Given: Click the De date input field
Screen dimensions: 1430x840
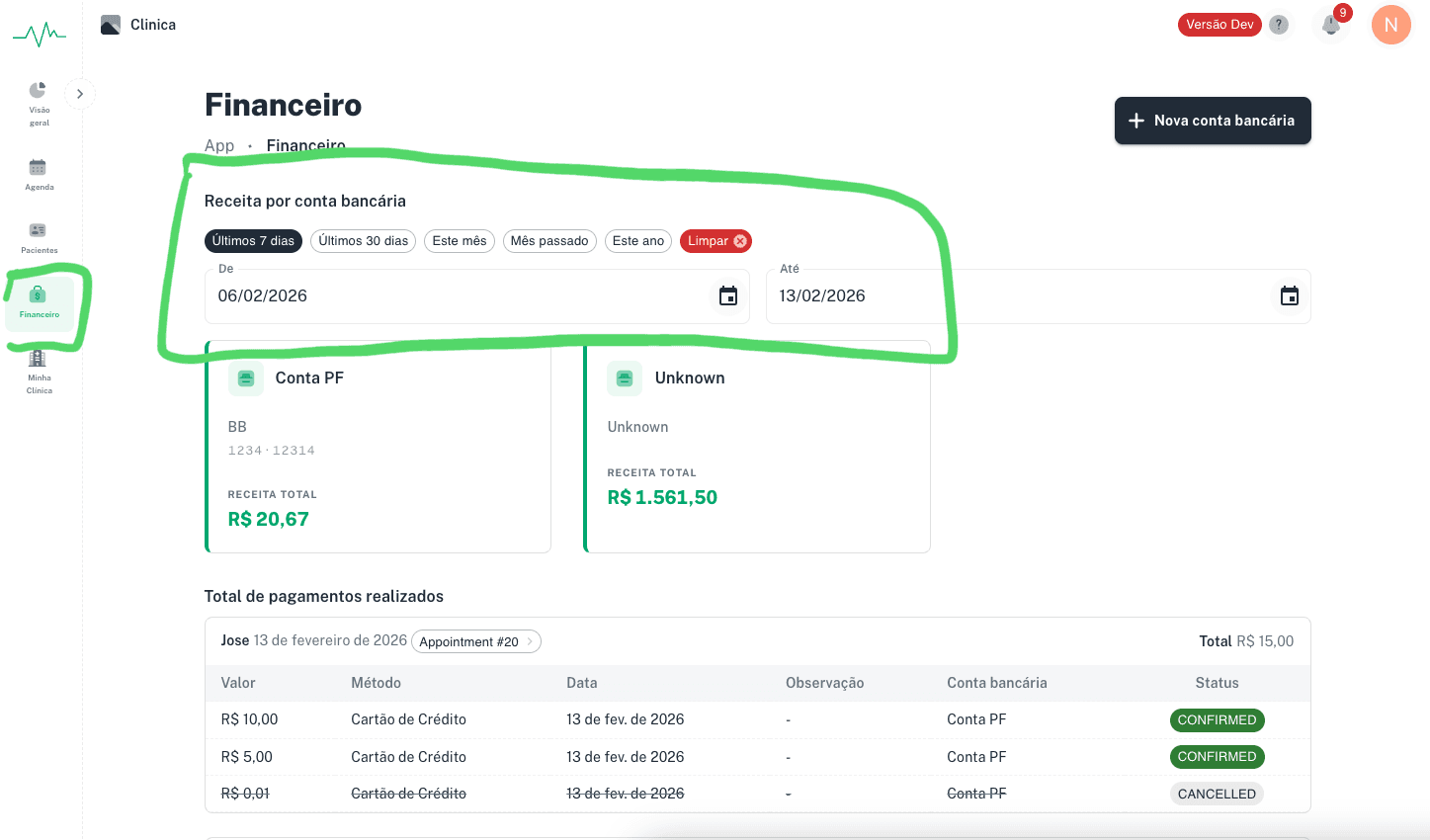Looking at the screenshot, I should [x=476, y=296].
